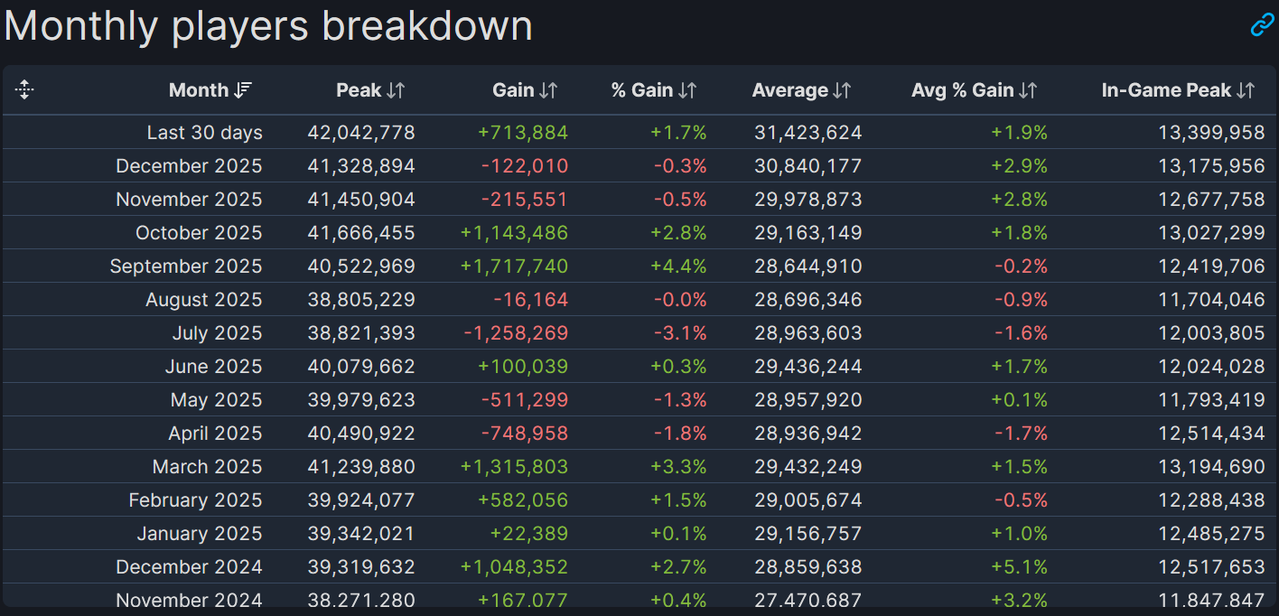This screenshot has height=616, width=1279.
Task: Sort table by In-Game Peak column
Action: [x=1178, y=90]
